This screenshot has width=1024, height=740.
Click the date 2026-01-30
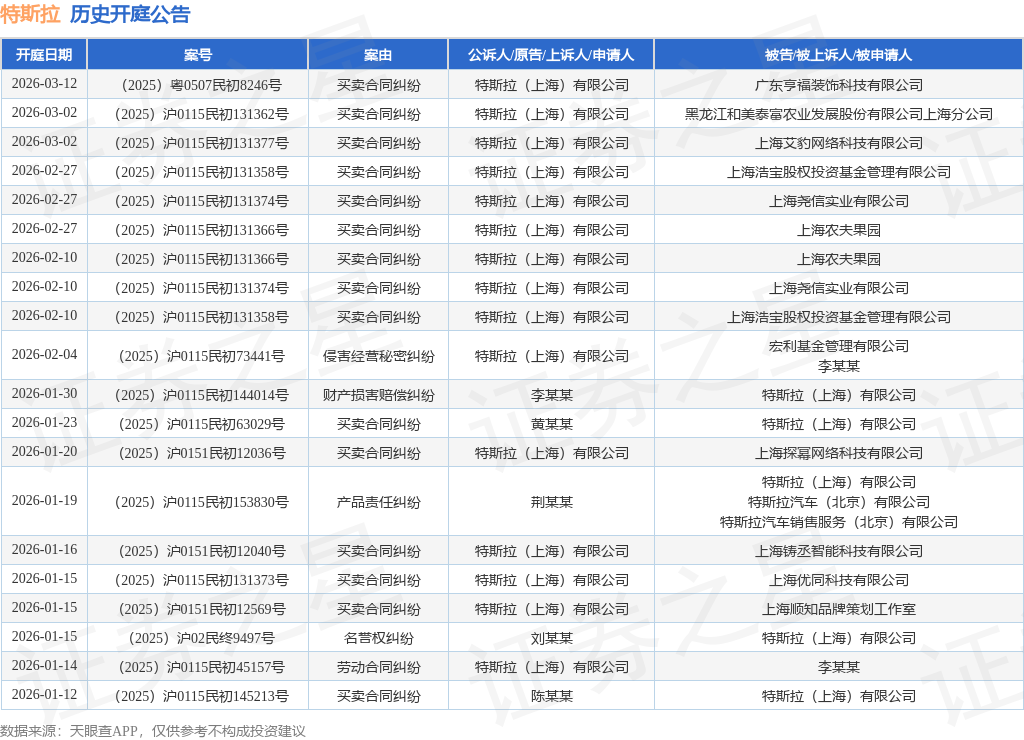pos(44,393)
